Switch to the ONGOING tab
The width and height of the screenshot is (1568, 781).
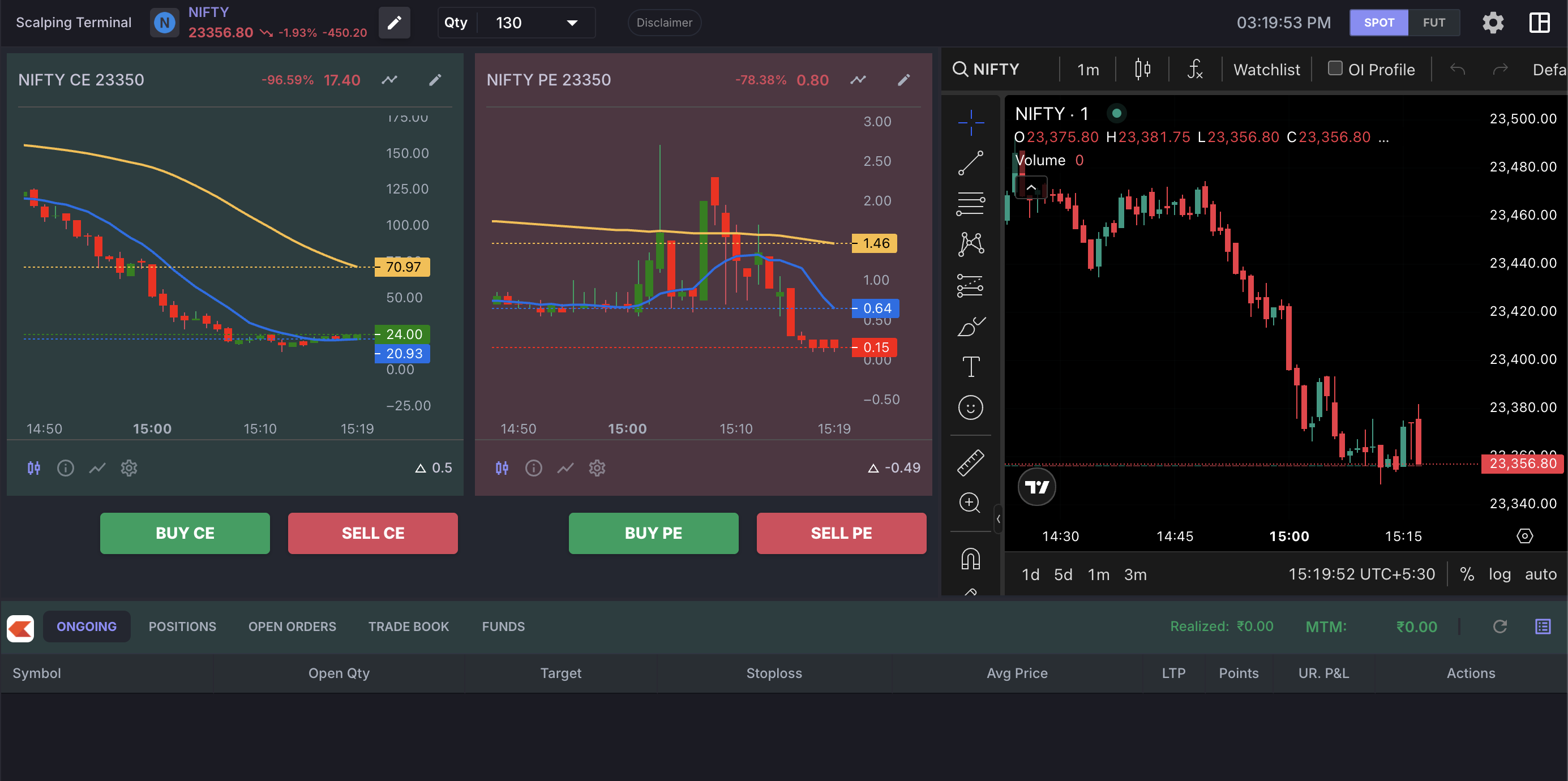pos(87,626)
